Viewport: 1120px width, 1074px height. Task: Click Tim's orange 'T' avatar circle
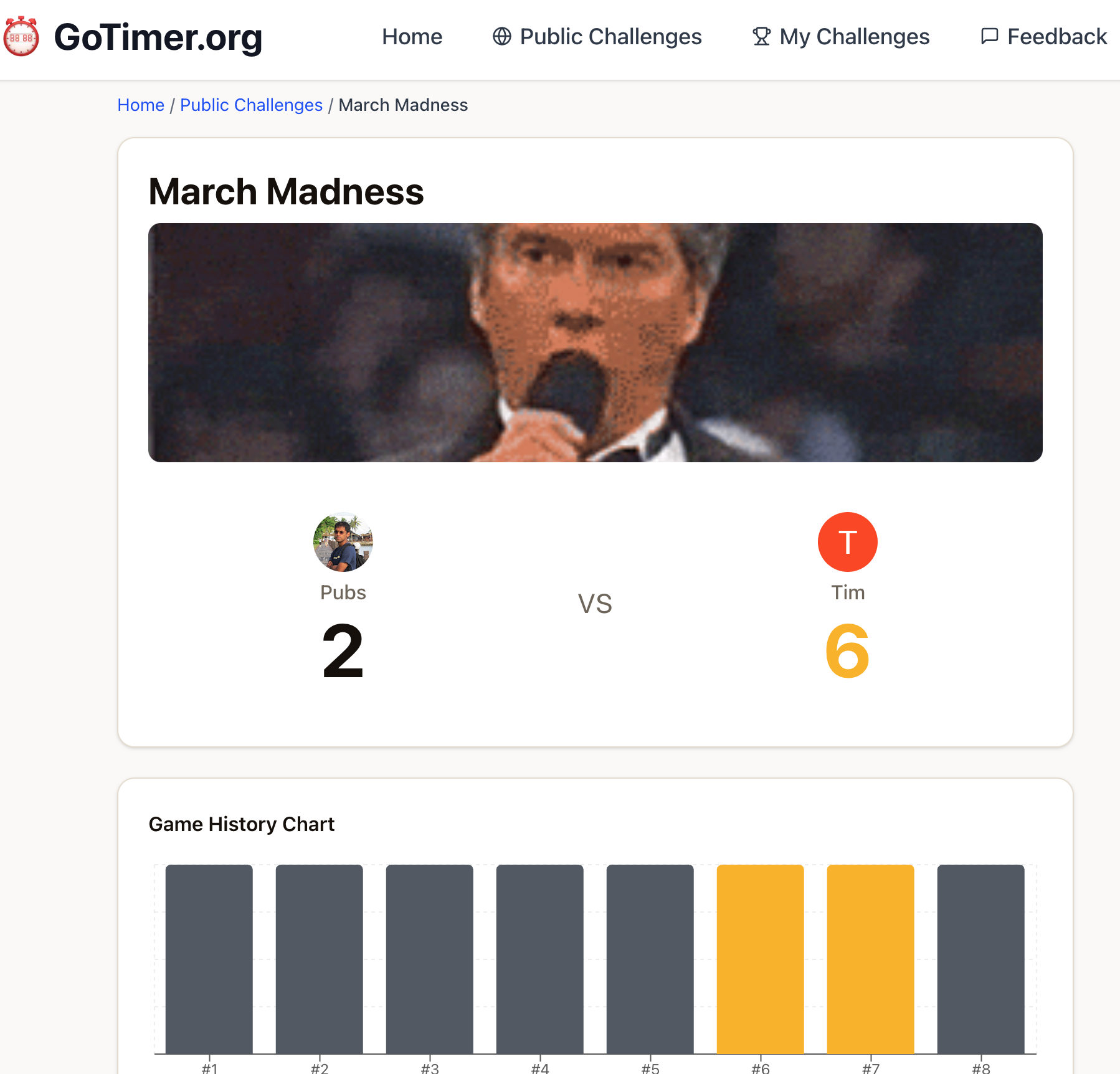pos(847,541)
